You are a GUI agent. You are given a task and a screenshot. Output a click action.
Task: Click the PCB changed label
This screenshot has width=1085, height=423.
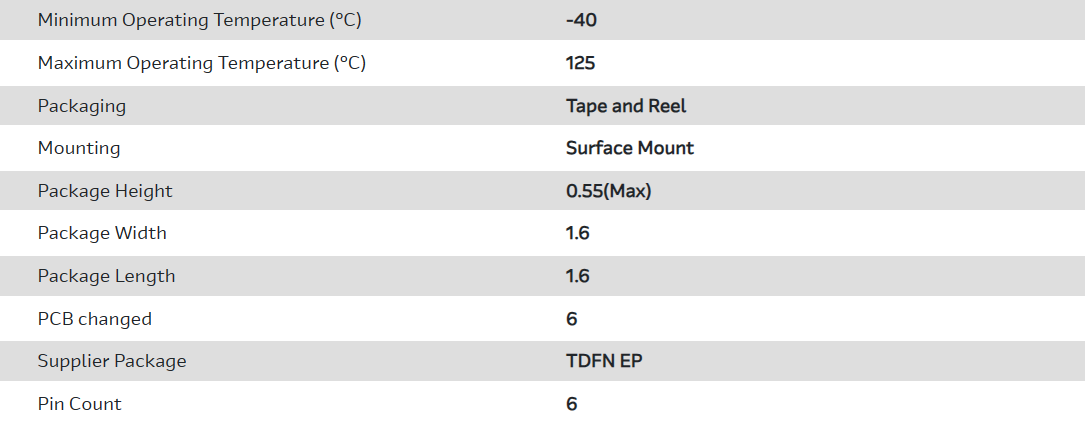pos(95,319)
